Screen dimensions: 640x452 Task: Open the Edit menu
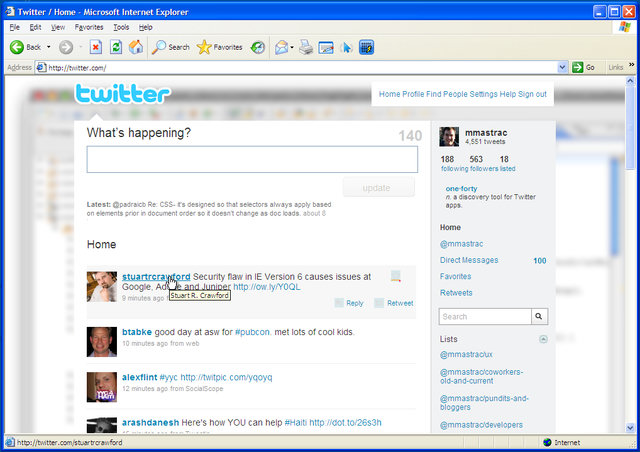pyautogui.click(x=35, y=27)
